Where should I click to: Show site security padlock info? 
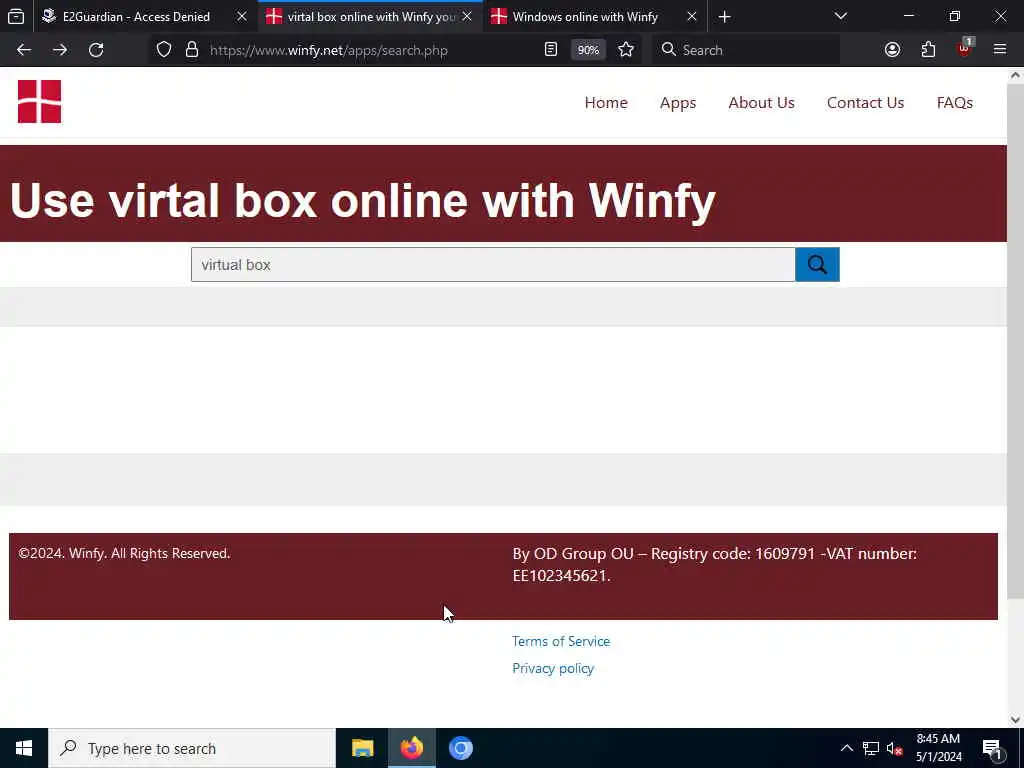tap(192, 50)
